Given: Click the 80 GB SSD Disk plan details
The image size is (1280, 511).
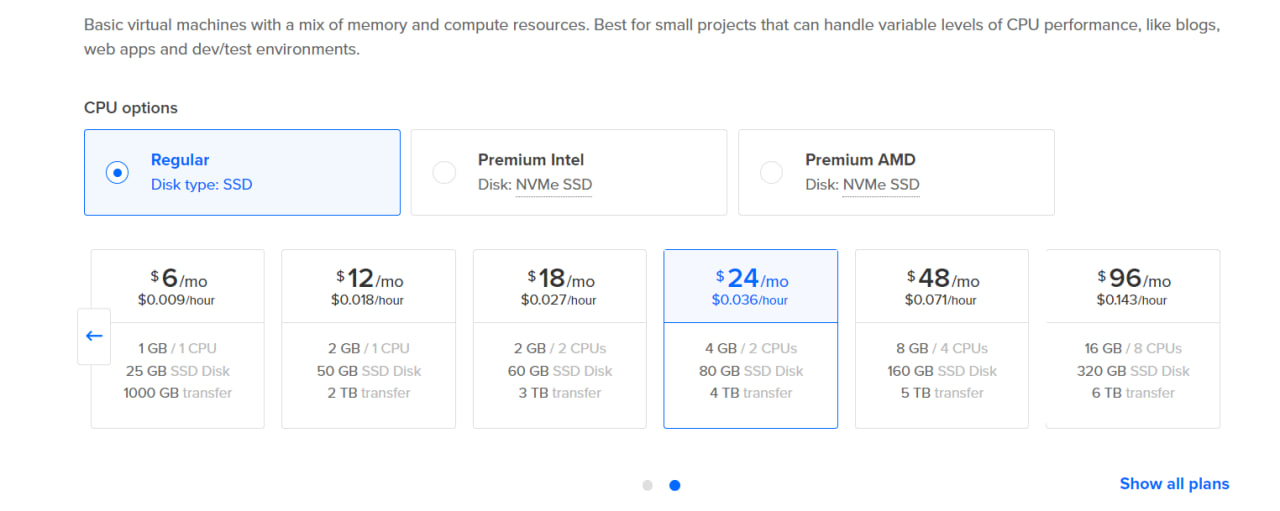Looking at the screenshot, I should [751, 371].
